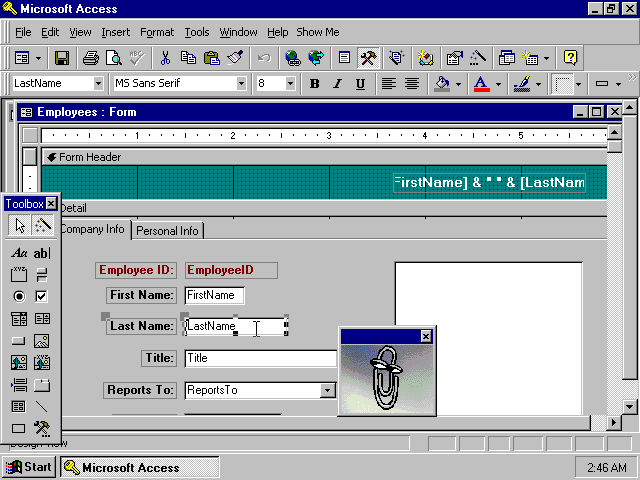The image size is (640, 480).
Task: Open the Format menu
Action: [x=157, y=32]
